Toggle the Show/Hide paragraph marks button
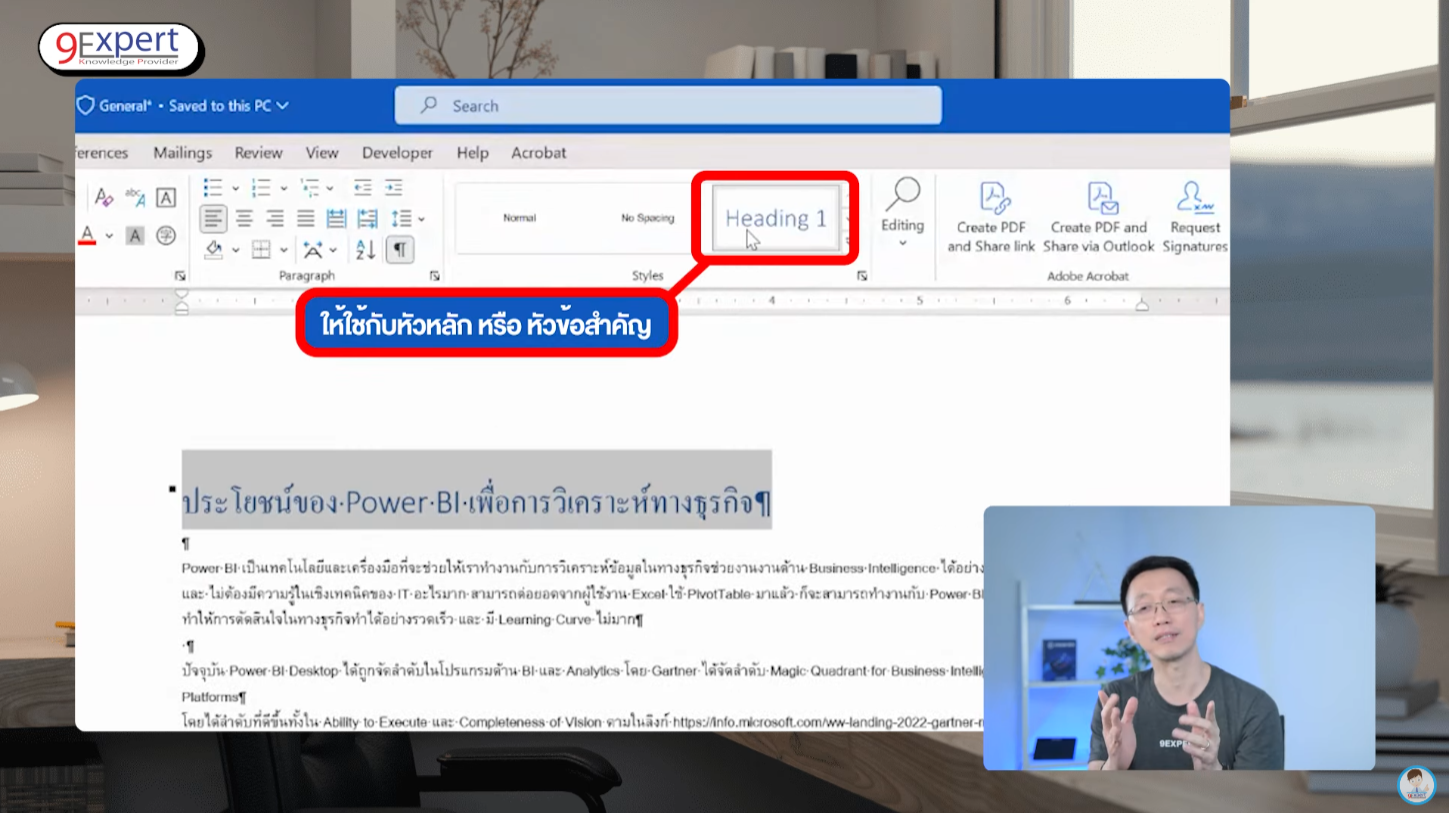This screenshot has width=1449, height=813. pos(399,249)
